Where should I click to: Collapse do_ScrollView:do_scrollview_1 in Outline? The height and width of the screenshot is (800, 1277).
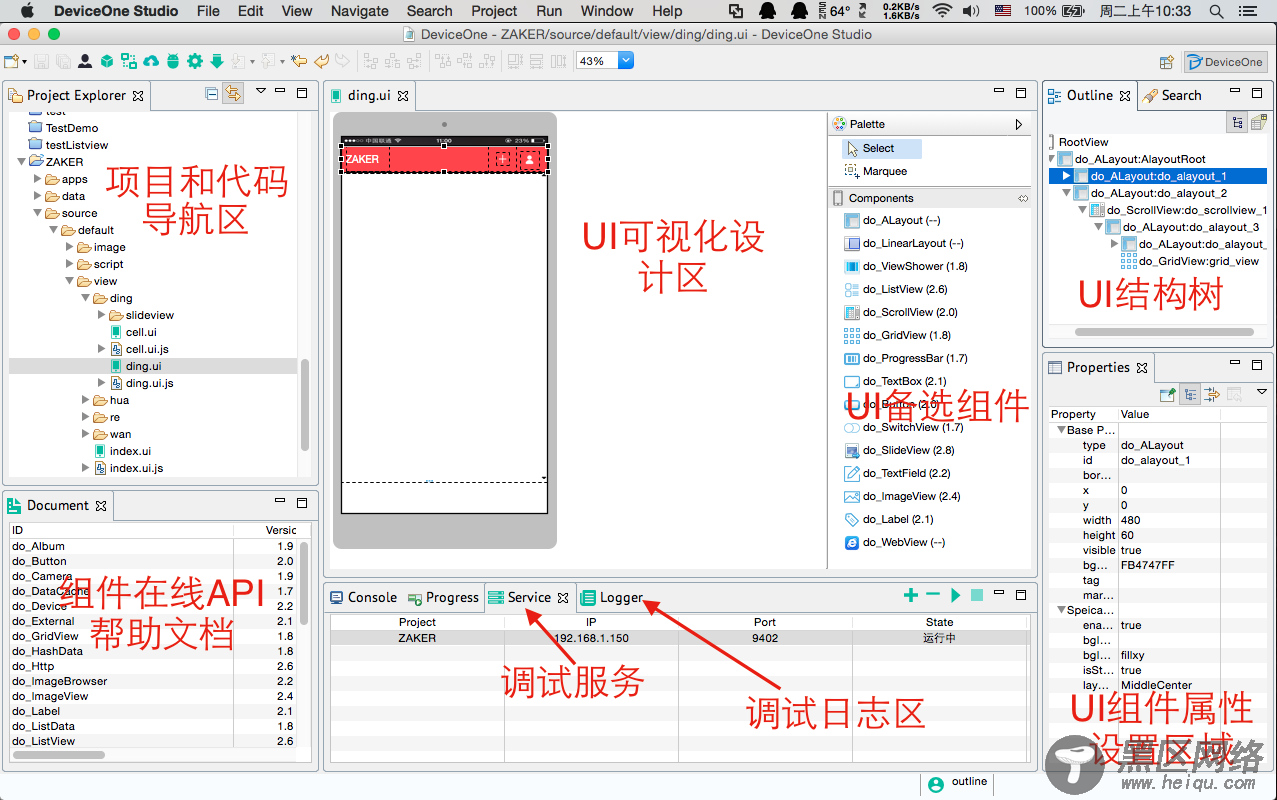(1082, 210)
